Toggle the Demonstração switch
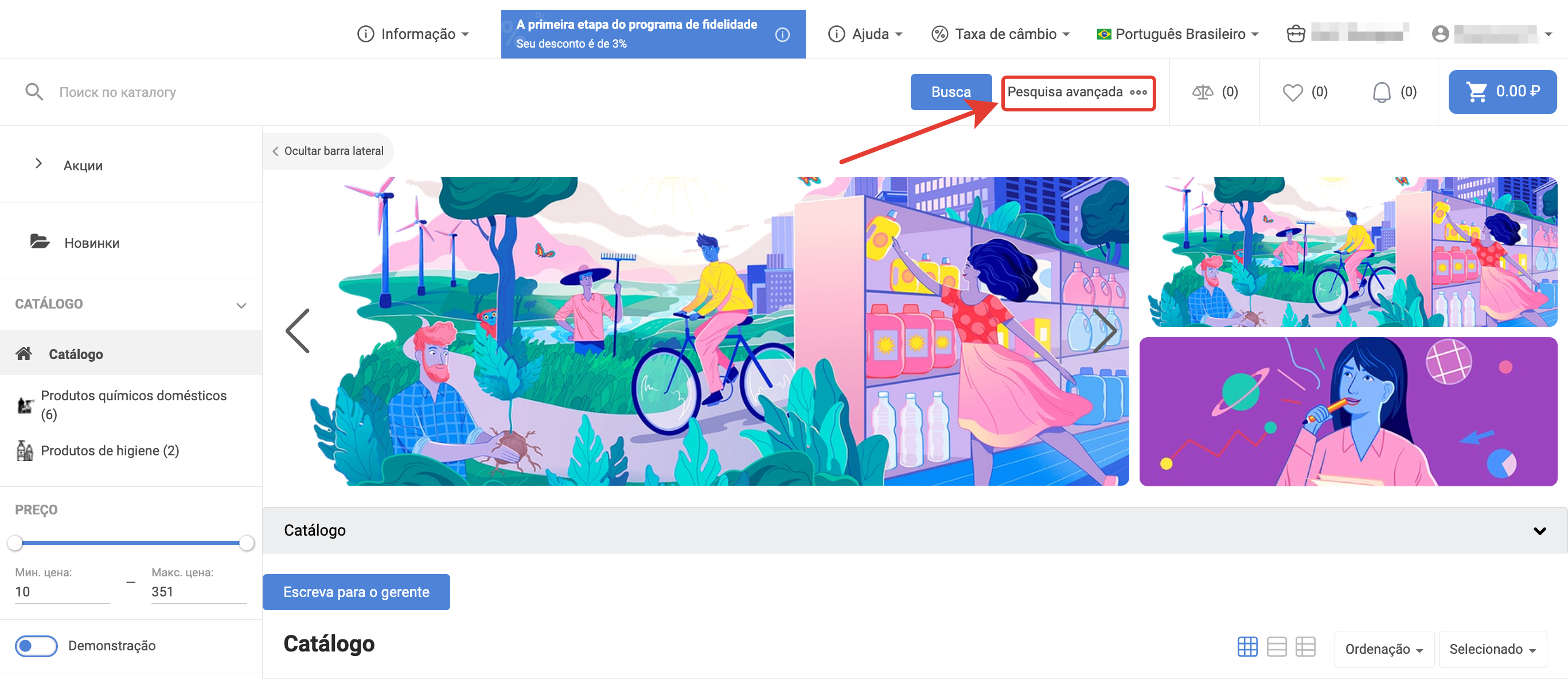This screenshot has width=1568, height=679. 37,646
